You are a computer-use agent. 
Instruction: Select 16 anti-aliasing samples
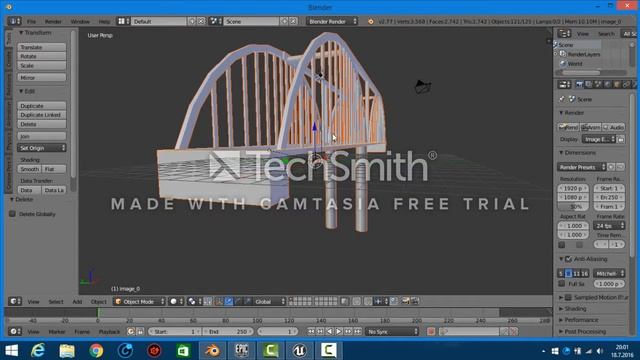click(584, 273)
